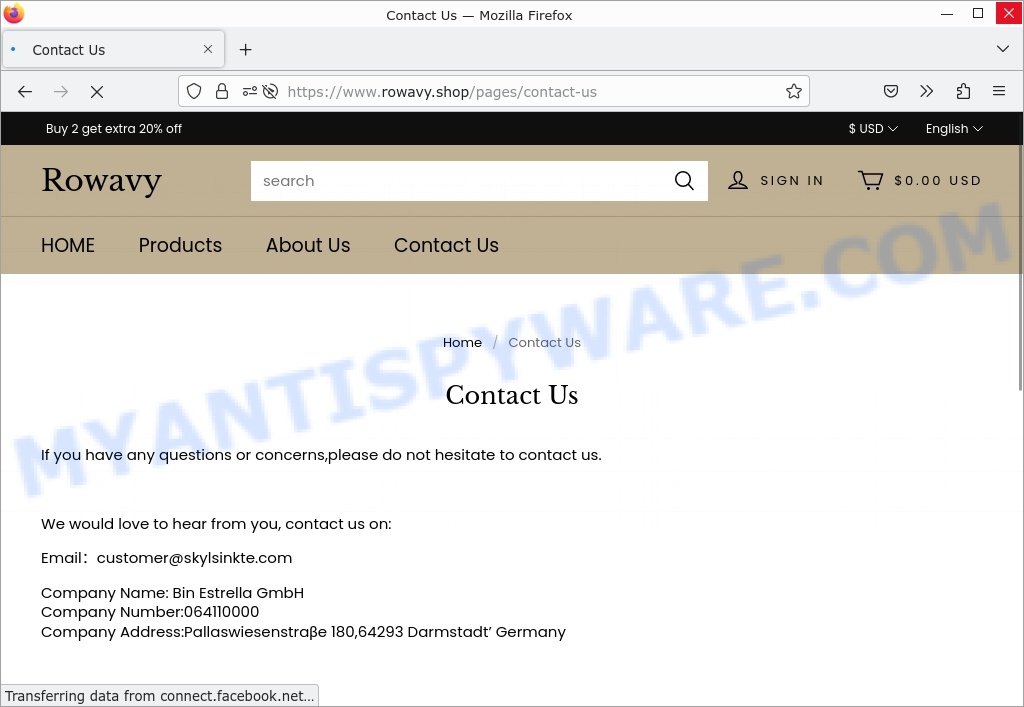Click the Company Number 064110000 line
The height and width of the screenshot is (707, 1024).
pyautogui.click(x=150, y=612)
